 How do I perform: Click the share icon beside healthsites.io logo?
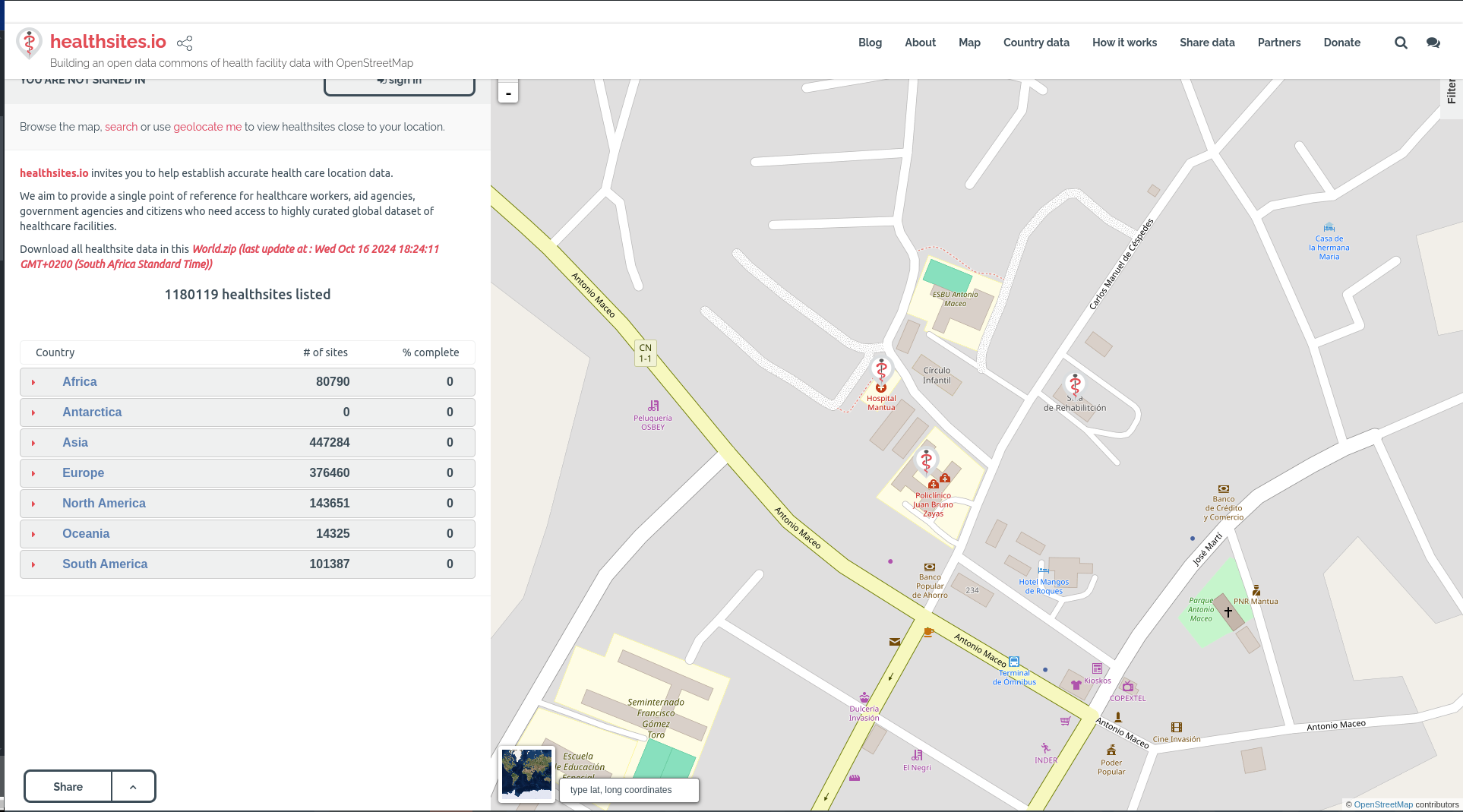185,43
